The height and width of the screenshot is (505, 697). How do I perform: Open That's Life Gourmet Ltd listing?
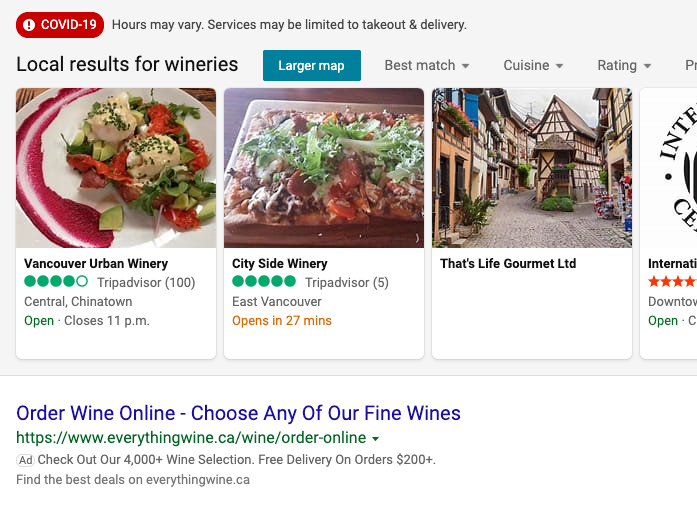pyautogui.click(x=508, y=264)
